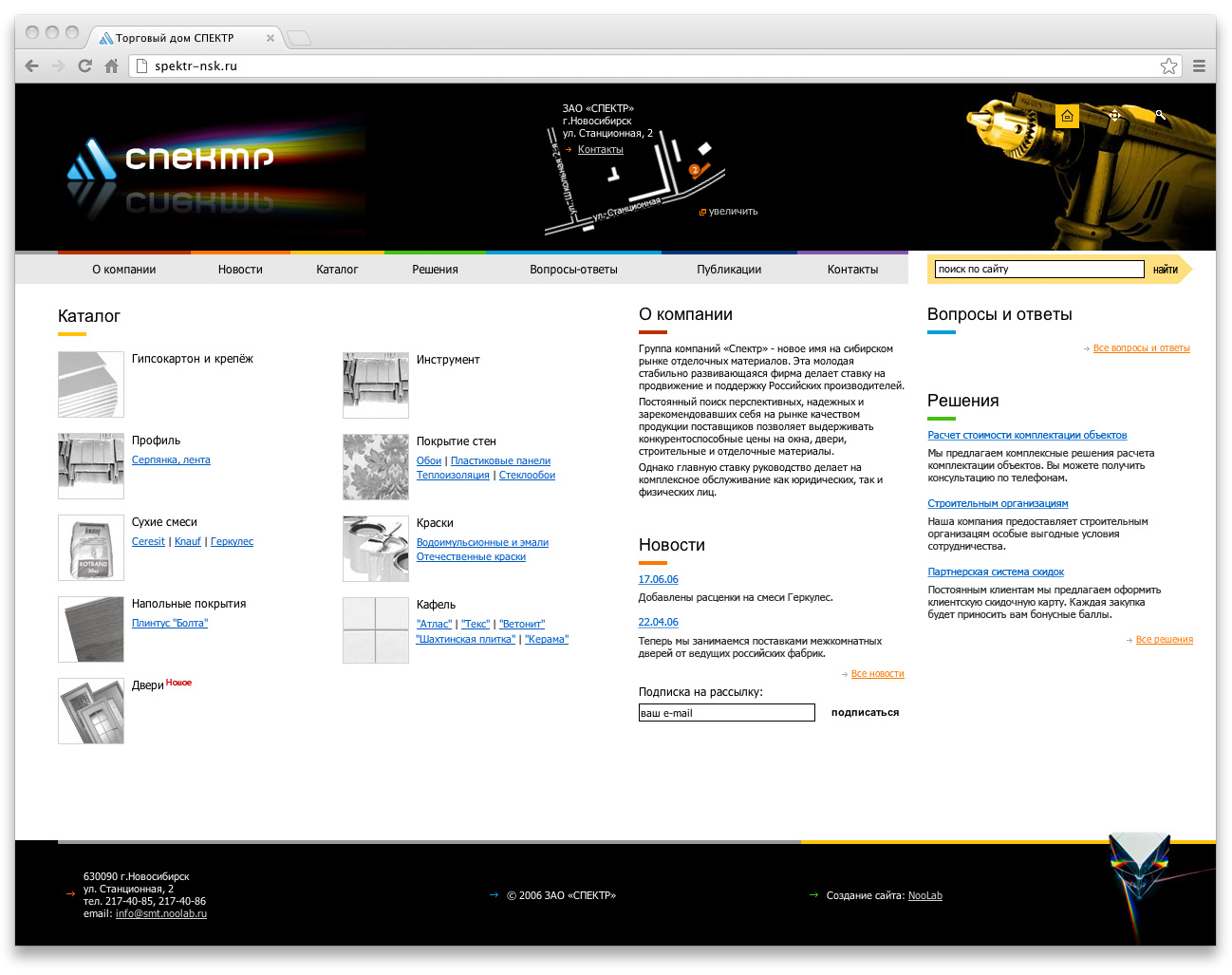Open the browser hamburger menu
1232x975 pixels.
click(1199, 66)
